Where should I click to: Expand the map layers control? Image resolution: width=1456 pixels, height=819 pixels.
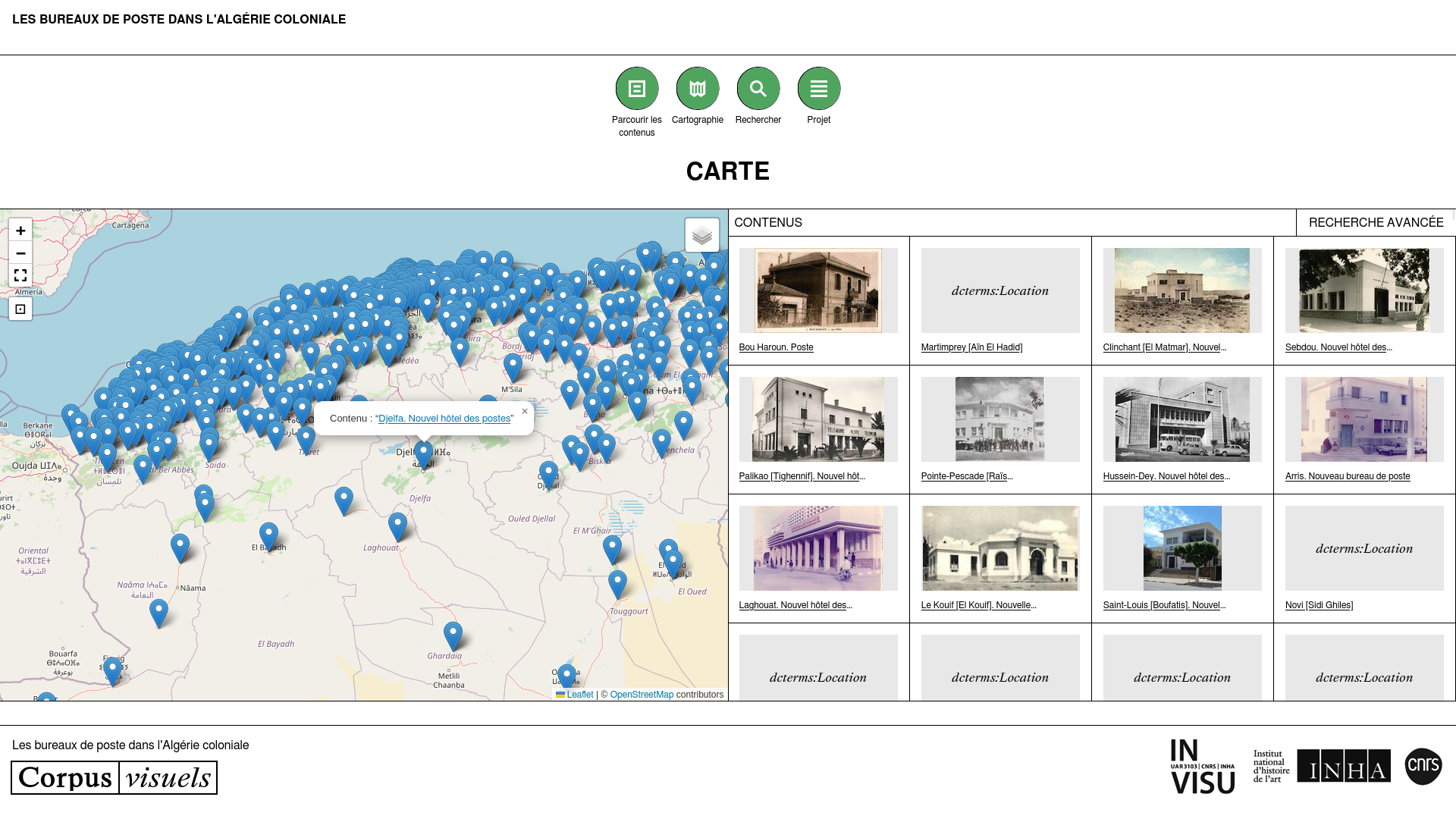701,235
